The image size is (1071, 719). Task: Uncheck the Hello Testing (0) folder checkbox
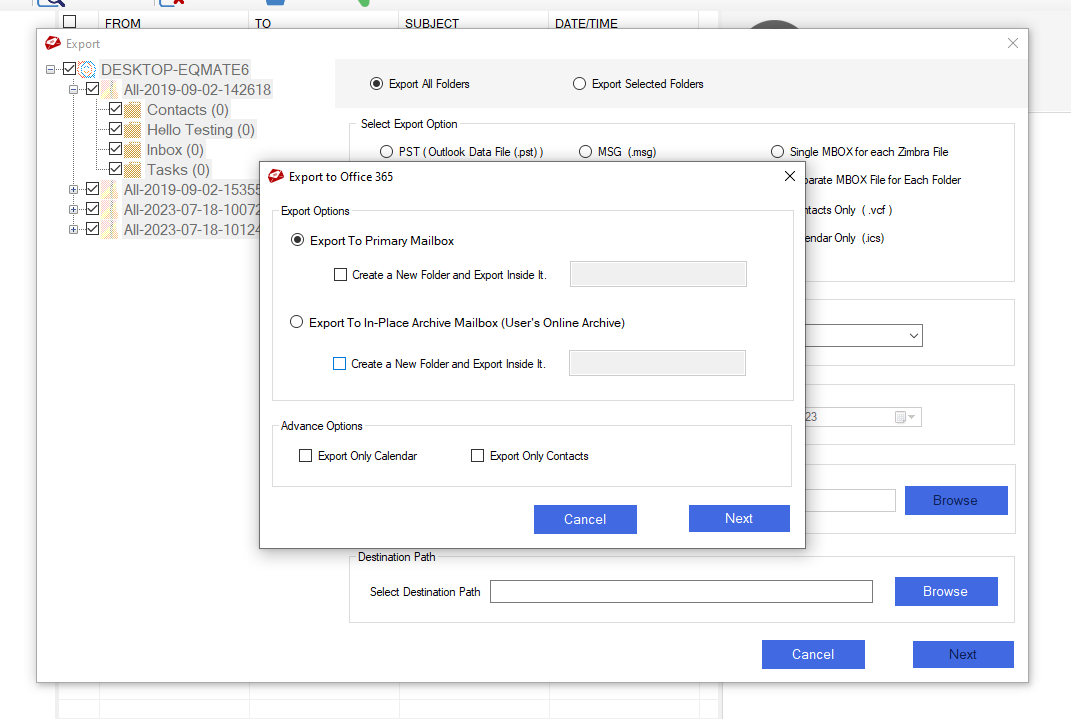[x=115, y=129]
